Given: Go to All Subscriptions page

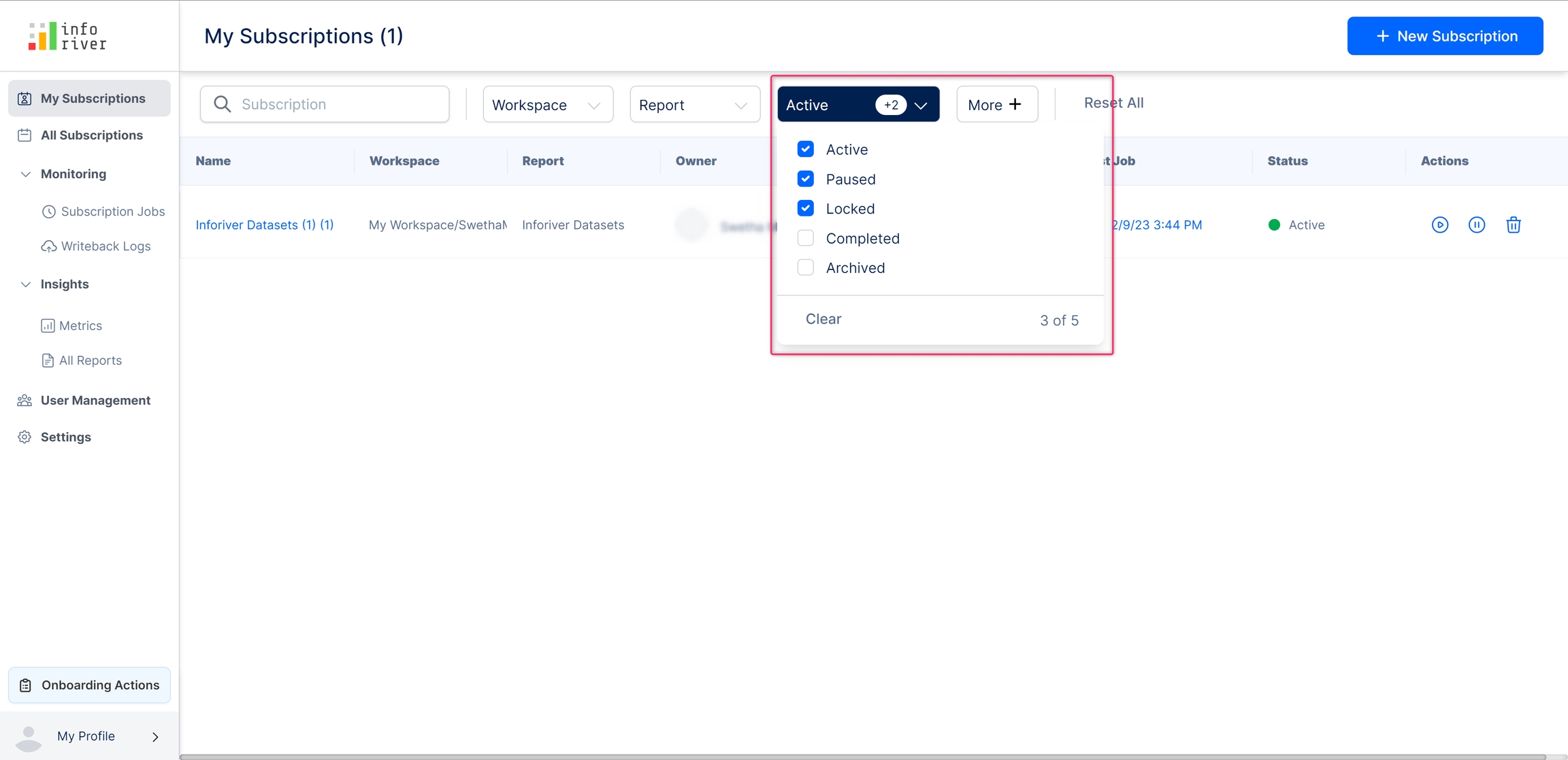Looking at the screenshot, I should point(91,135).
